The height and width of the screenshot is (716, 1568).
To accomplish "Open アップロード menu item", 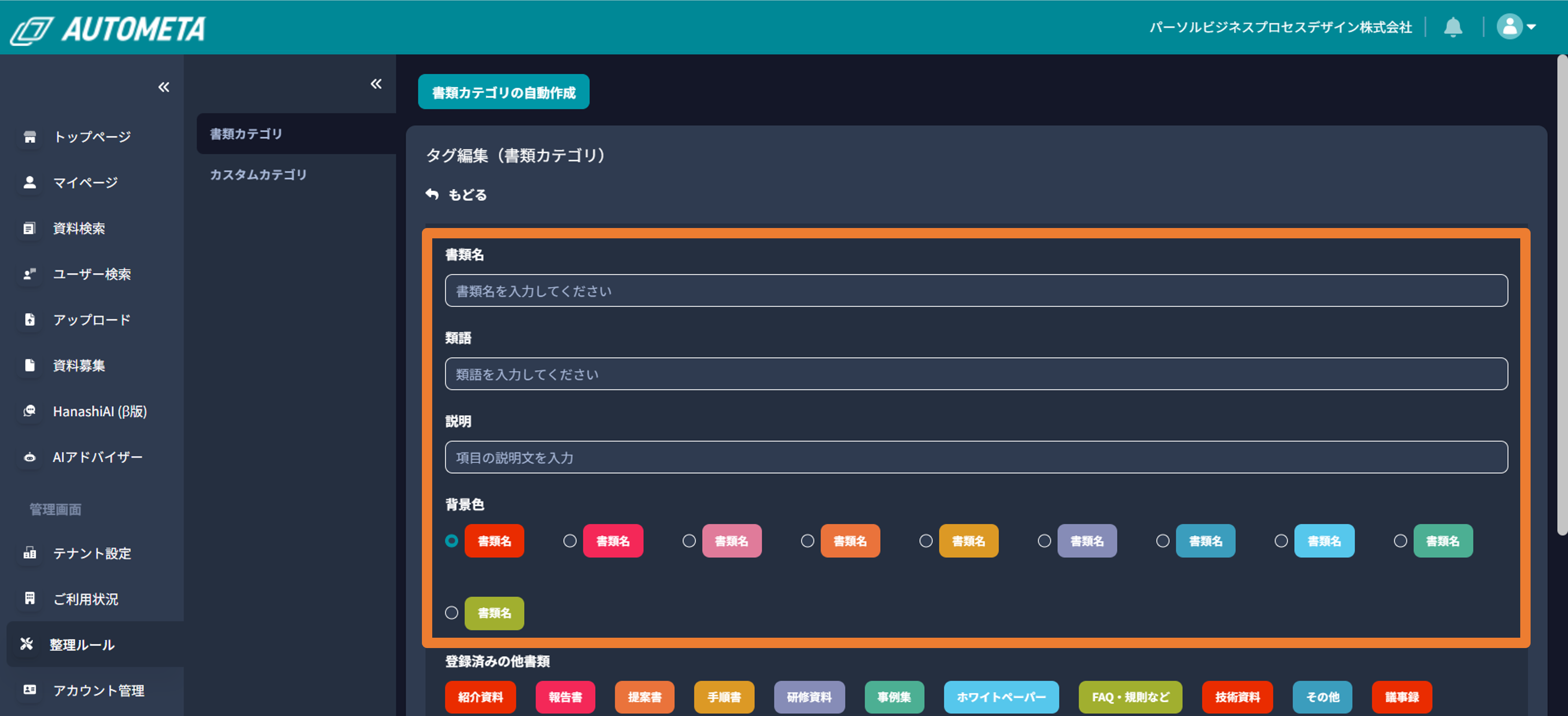I will pos(92,320).
